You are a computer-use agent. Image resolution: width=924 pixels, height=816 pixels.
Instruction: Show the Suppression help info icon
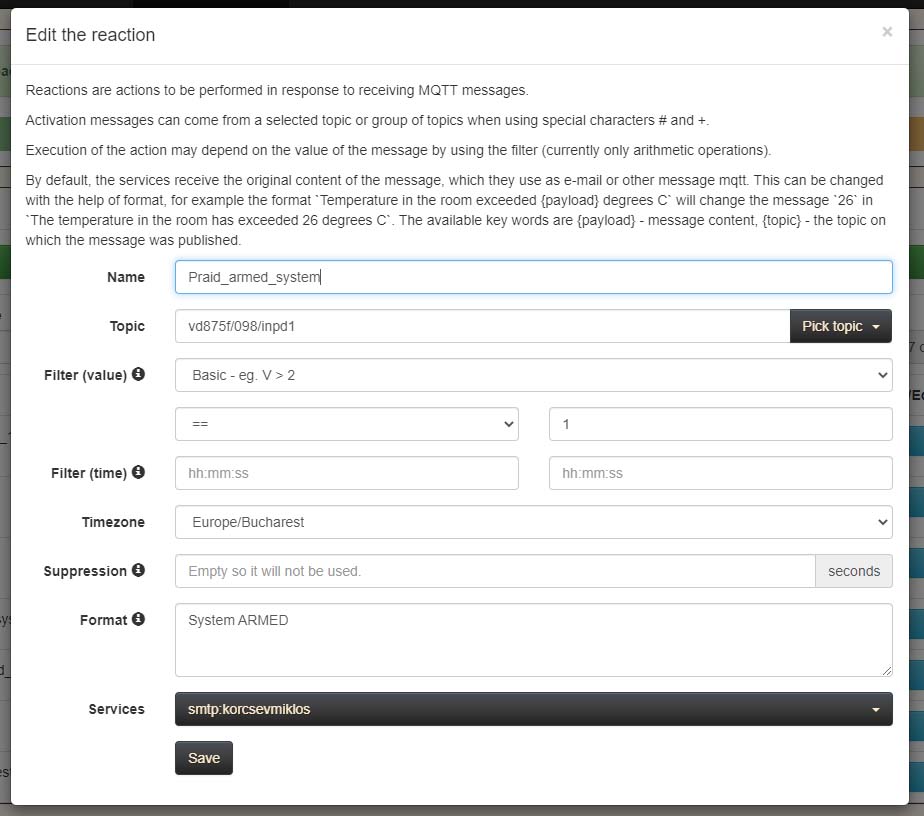click(138, 570)
